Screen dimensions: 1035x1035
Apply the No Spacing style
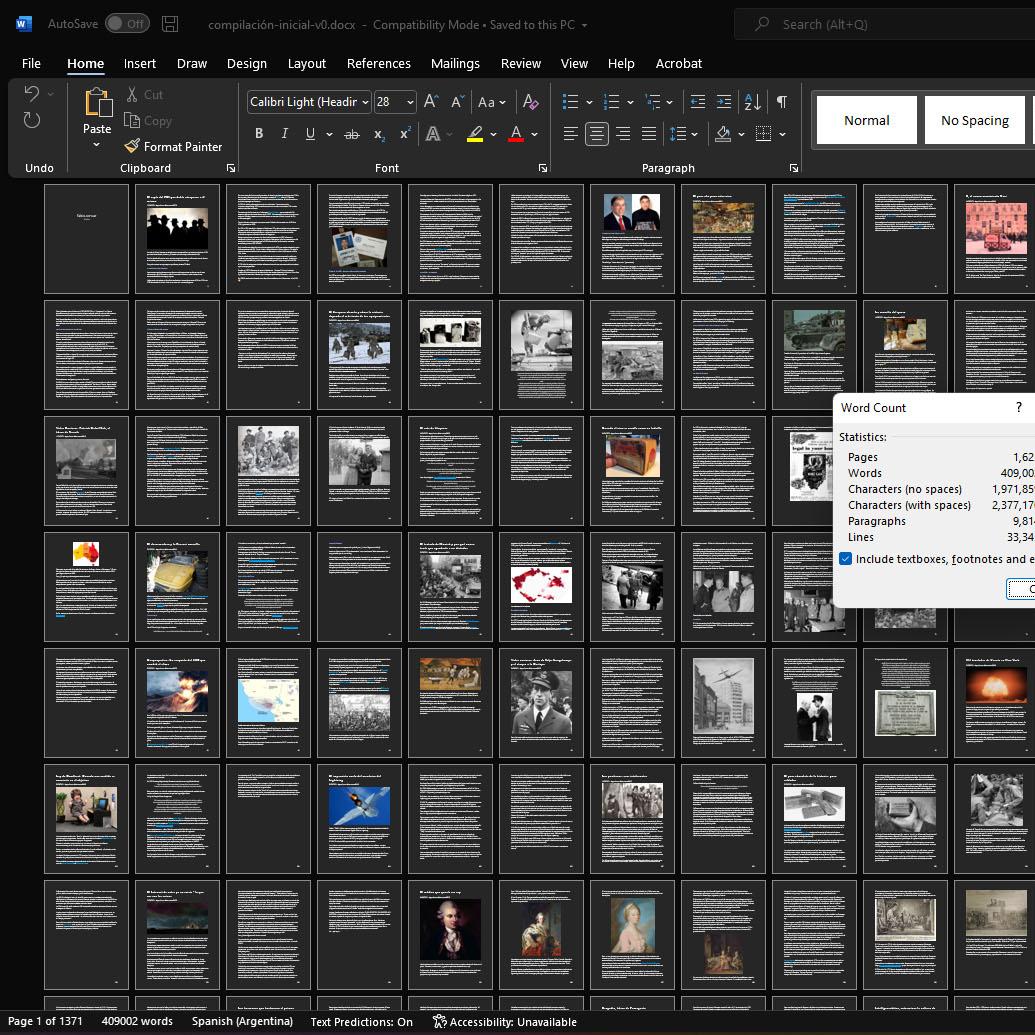click(x=975, y=120)
